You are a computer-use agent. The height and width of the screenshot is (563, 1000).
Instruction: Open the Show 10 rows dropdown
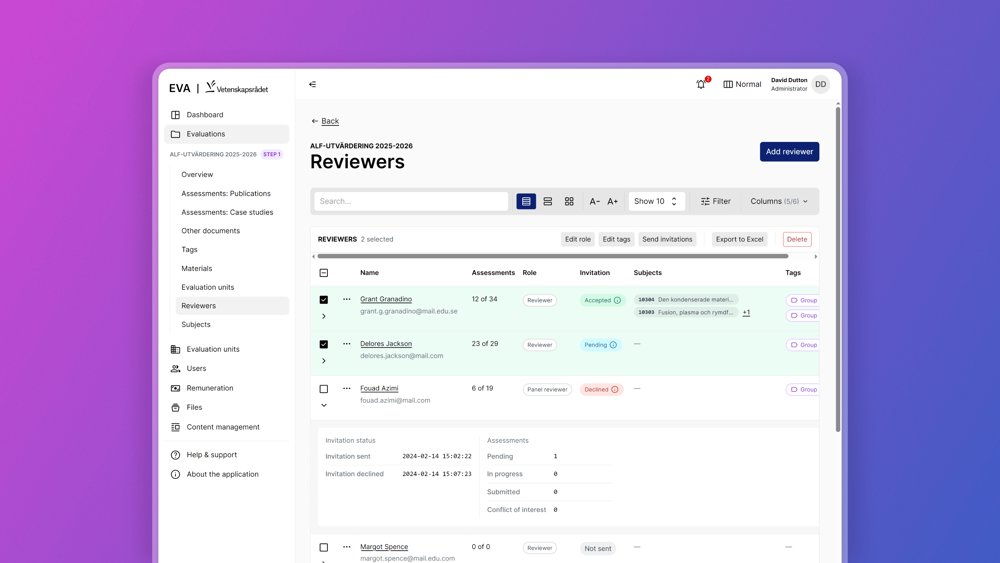coord(656,201)
